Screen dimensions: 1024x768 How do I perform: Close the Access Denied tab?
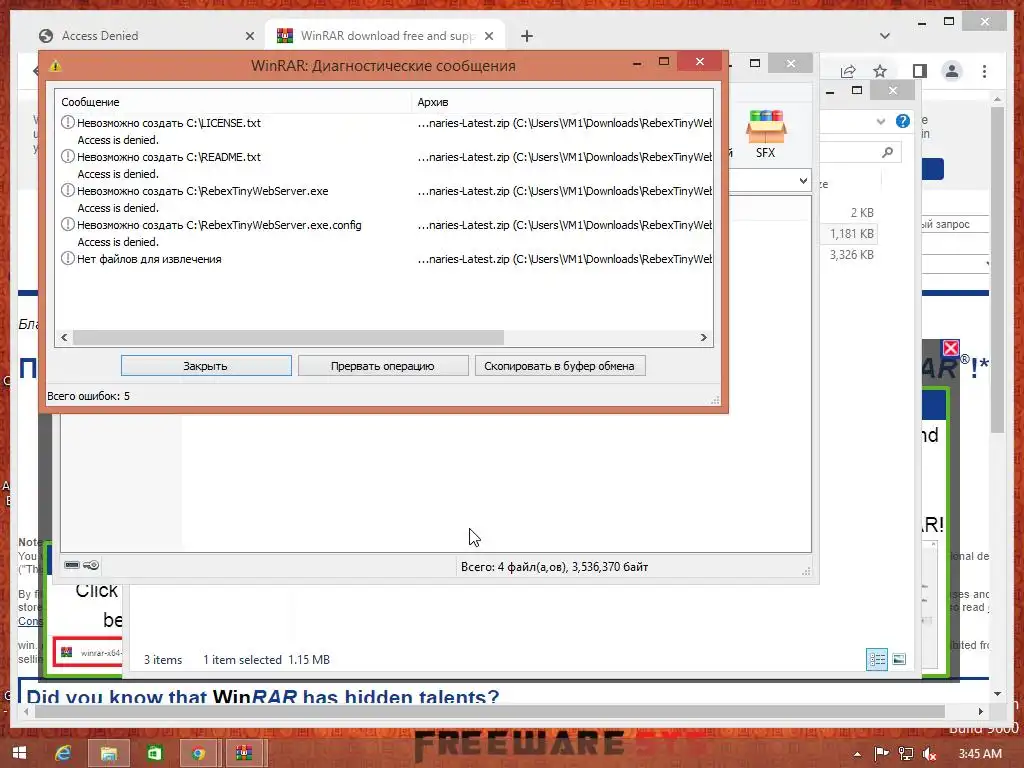249,36
